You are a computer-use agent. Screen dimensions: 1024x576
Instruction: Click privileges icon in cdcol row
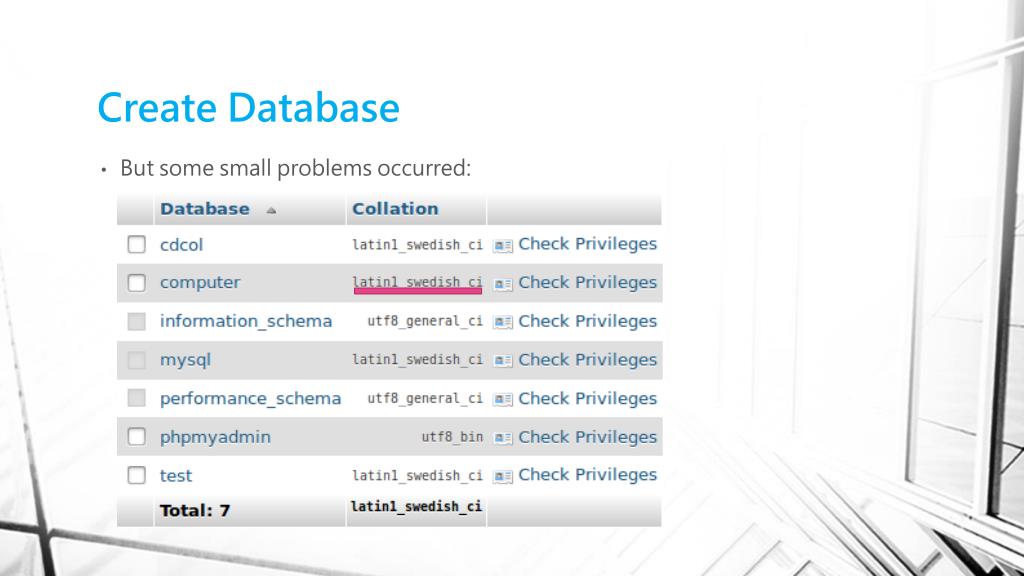[503, 246]
